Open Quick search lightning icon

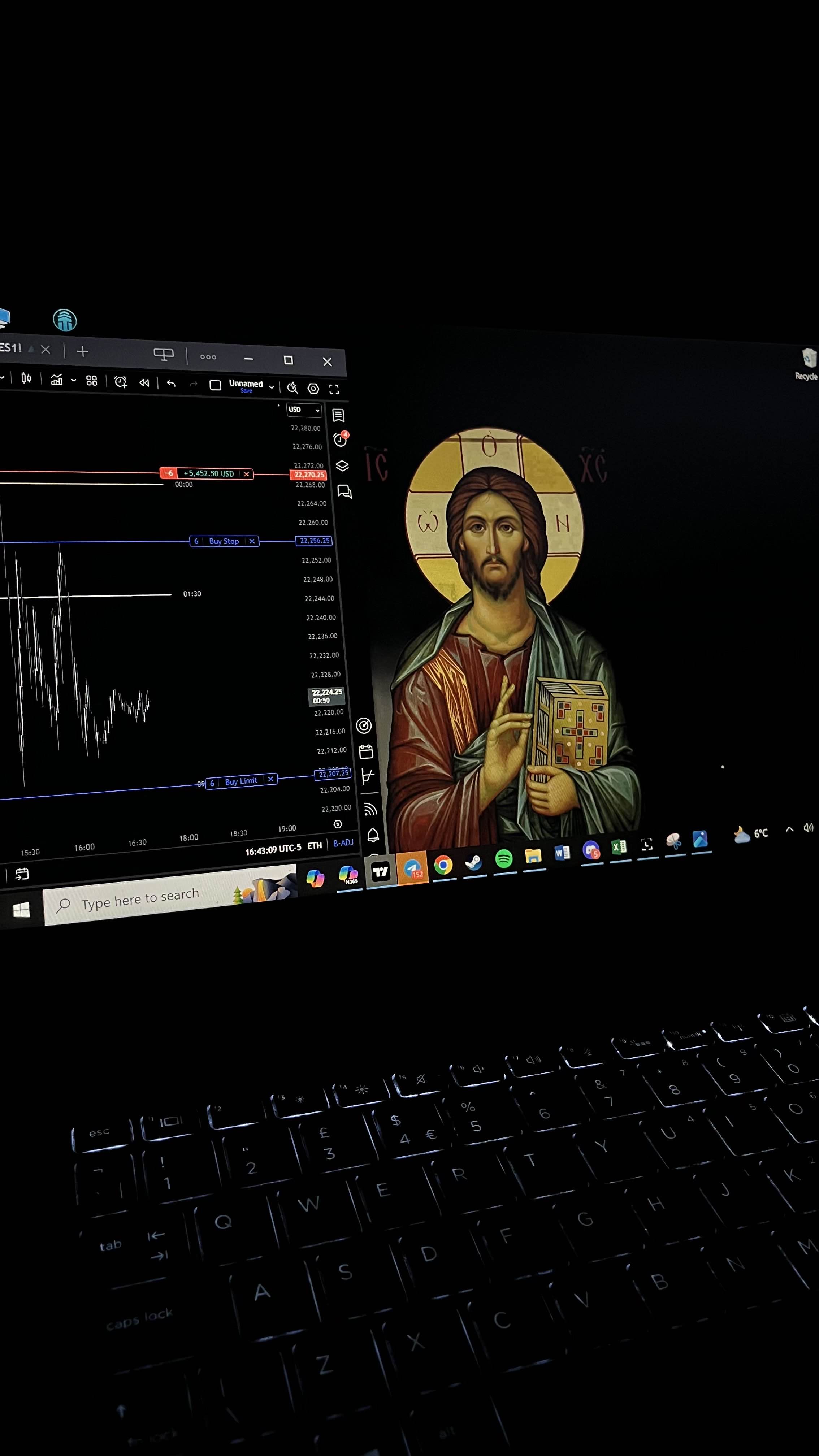click(292, 387)
